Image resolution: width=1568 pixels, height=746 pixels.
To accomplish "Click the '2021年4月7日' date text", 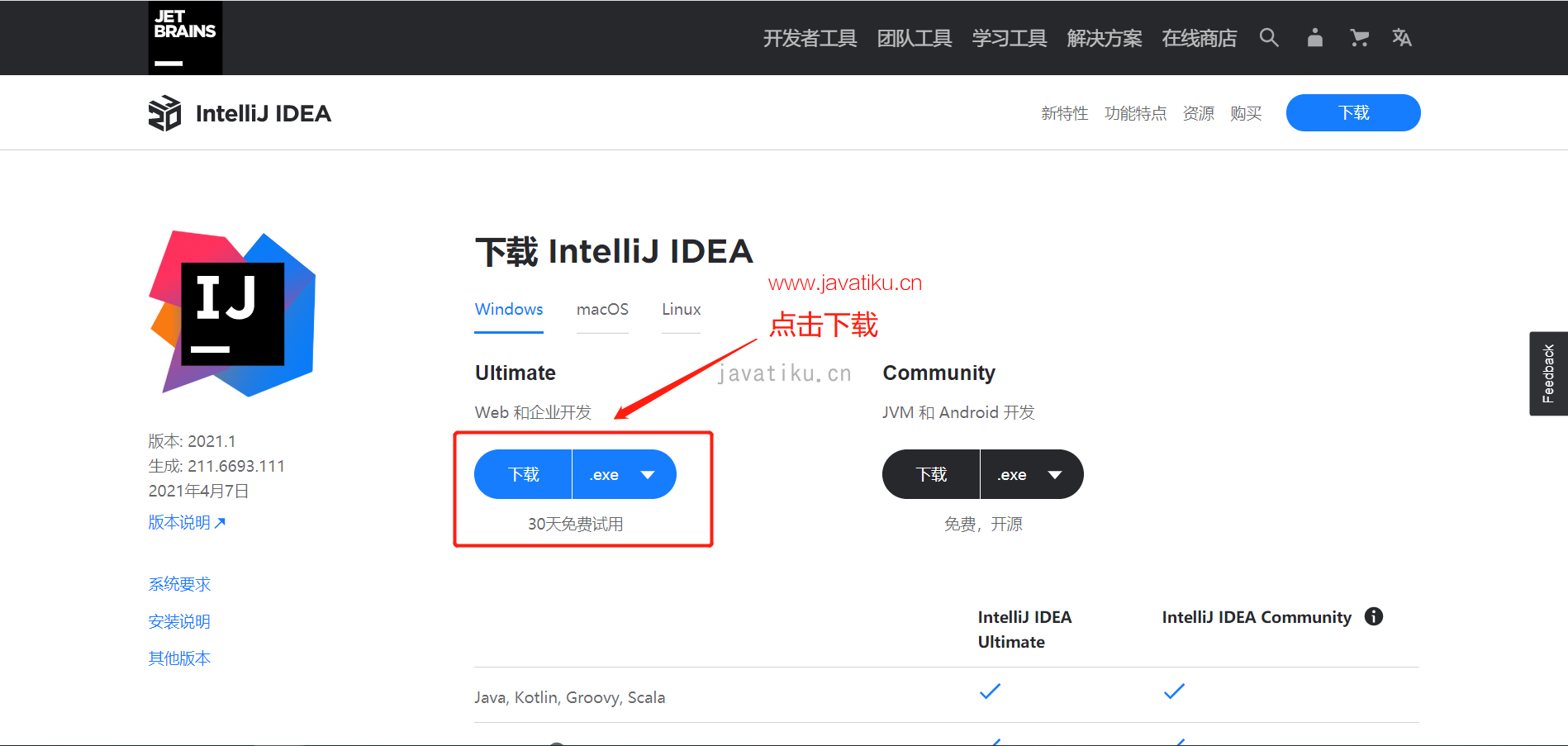I will (x=198, y=491).
